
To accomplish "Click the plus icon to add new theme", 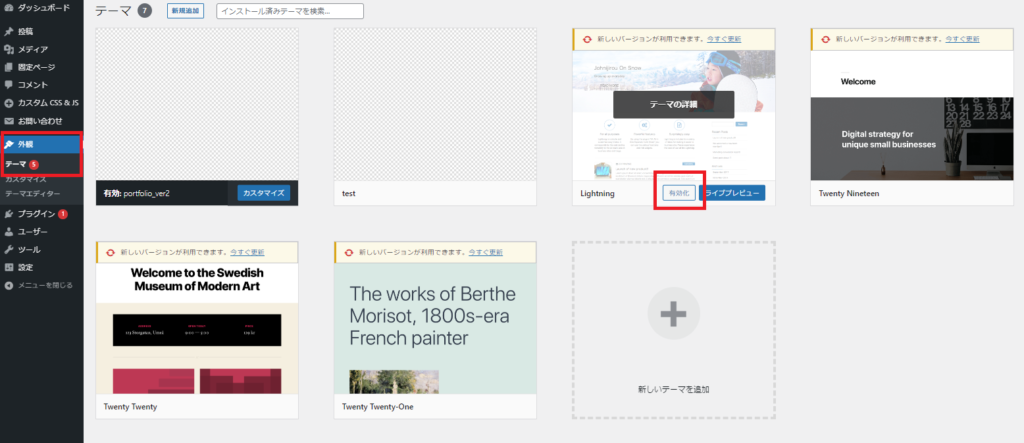I will 673,313.
